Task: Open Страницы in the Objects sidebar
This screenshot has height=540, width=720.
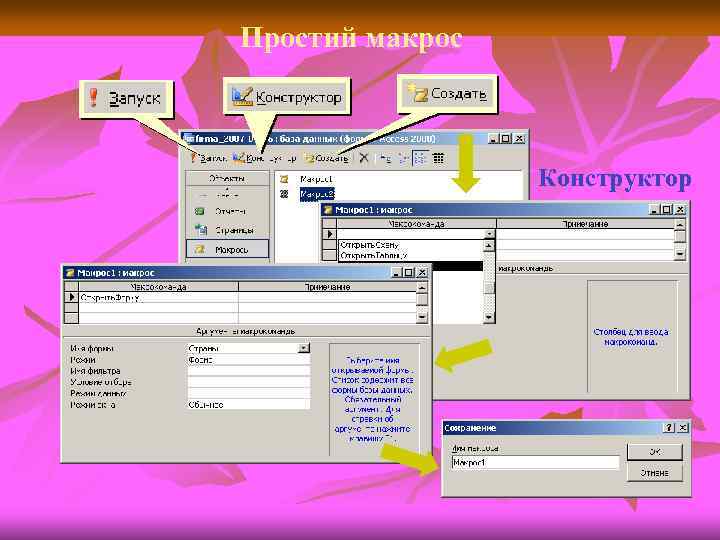Action: (x=234, y=230)
